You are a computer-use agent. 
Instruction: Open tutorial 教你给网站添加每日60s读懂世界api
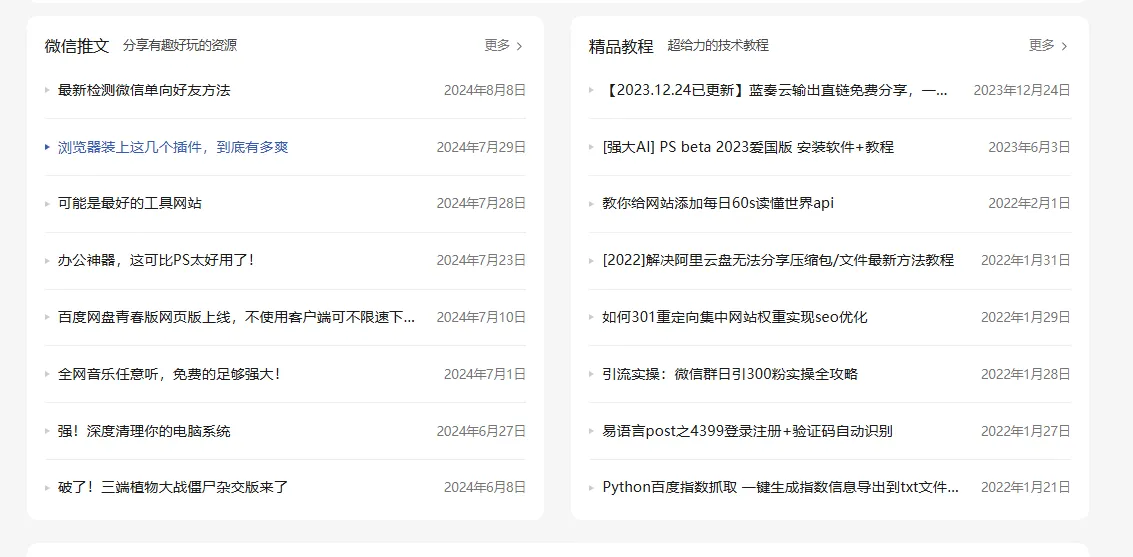(718, 203)
